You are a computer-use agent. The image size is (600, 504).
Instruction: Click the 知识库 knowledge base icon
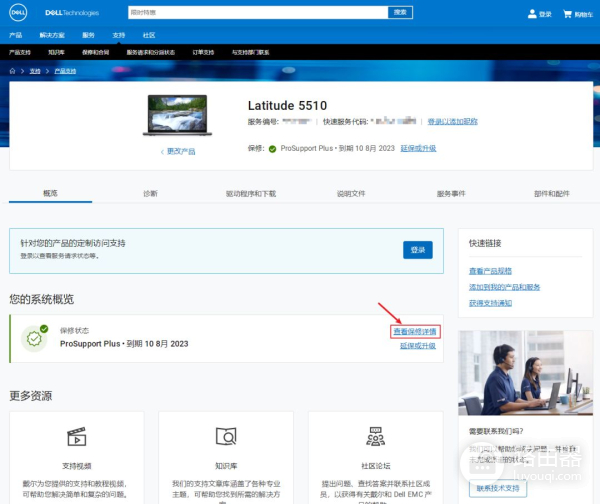[225, 437]
